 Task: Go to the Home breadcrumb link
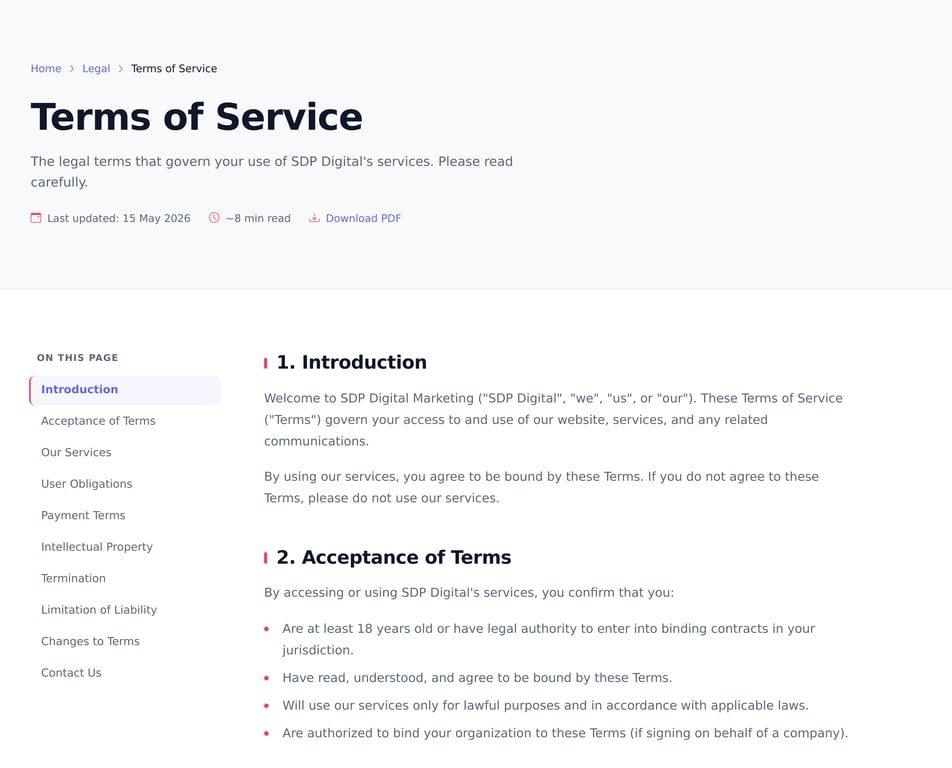click(46, 69)
